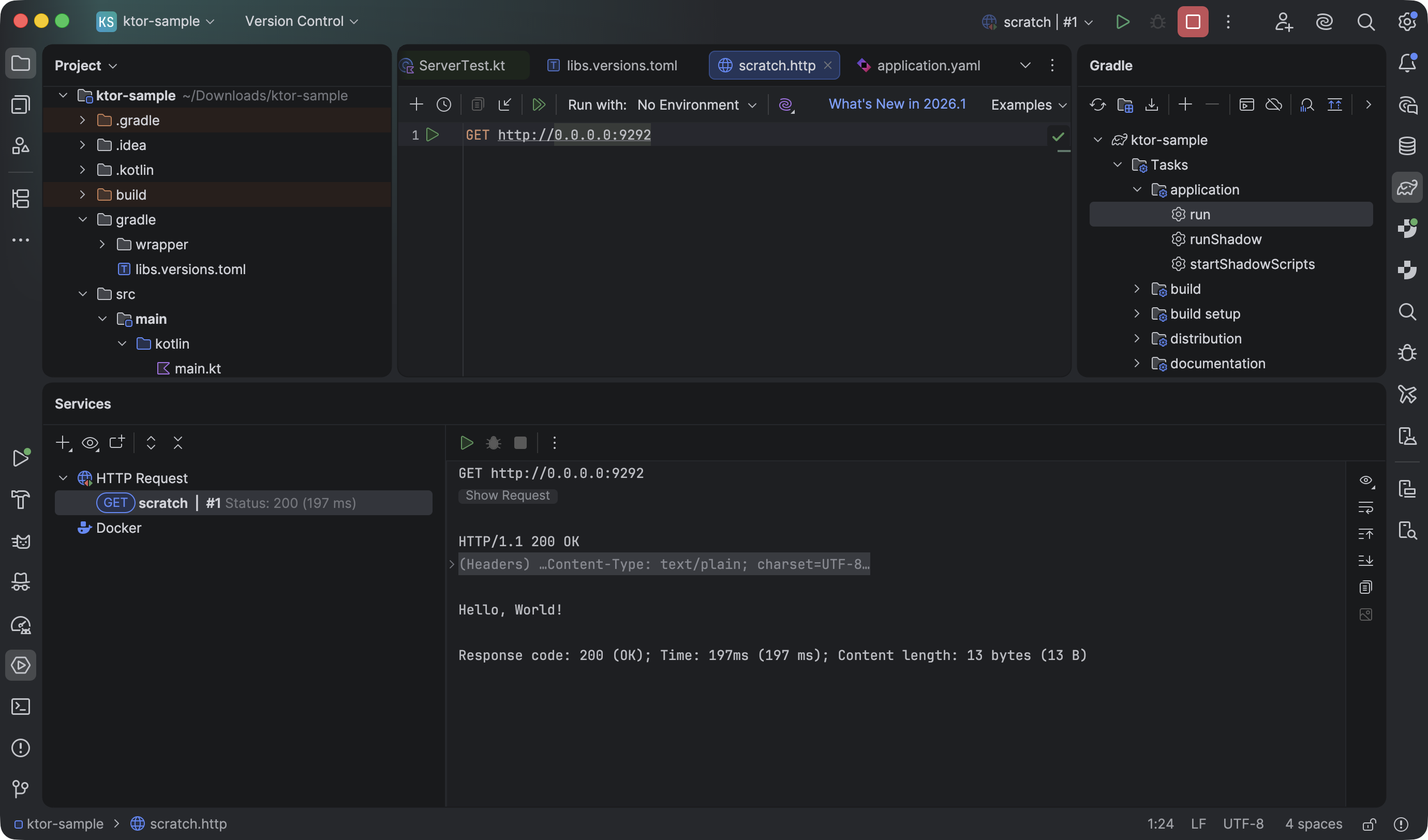Run all requests in file icon
Image resolution: width=1428 pixels, height=840 pixels.
(538, 104)
